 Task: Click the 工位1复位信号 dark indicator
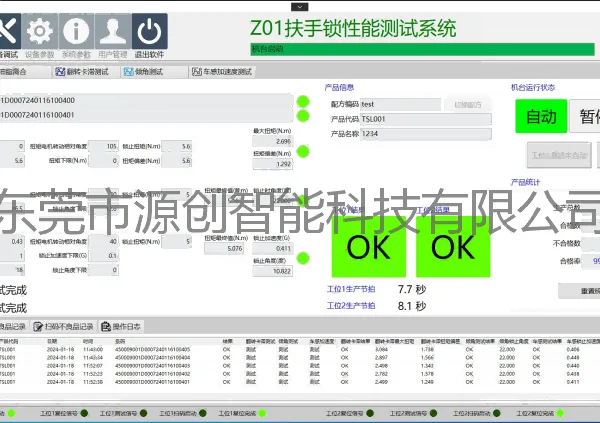(84, 413)
